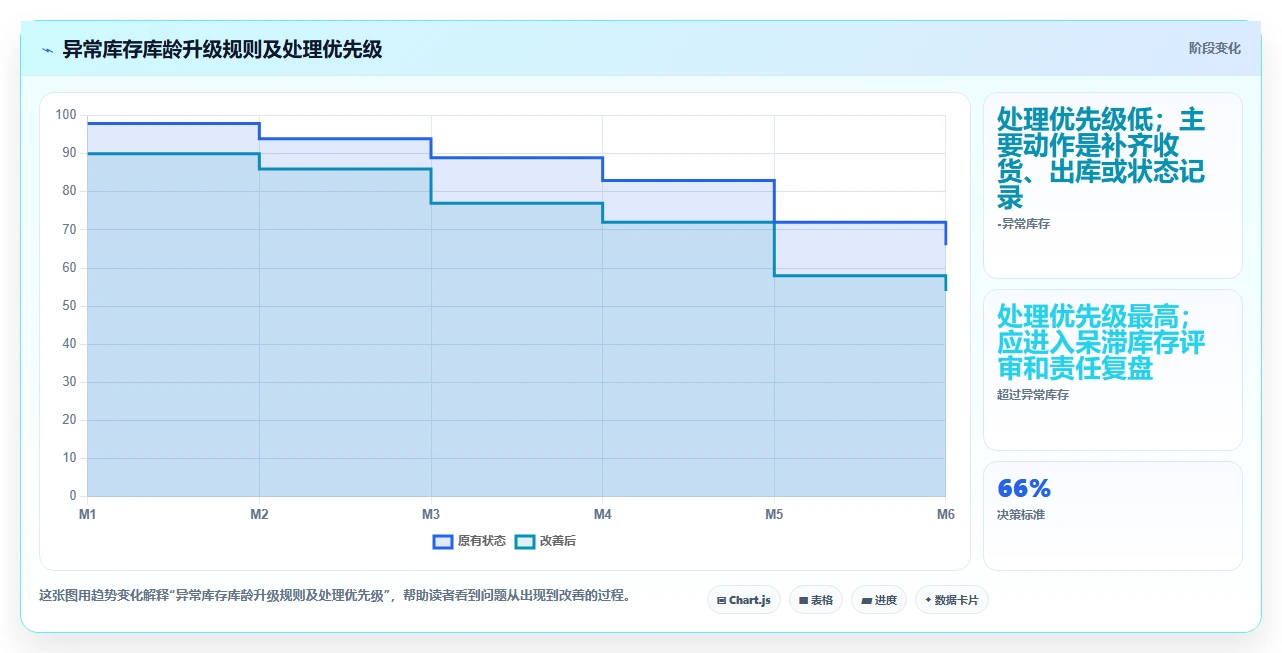Viewport: 1282px width, 653px height.
Task: Click the 原有状态 blue legend swatch
Action: [x=443, y=541]
